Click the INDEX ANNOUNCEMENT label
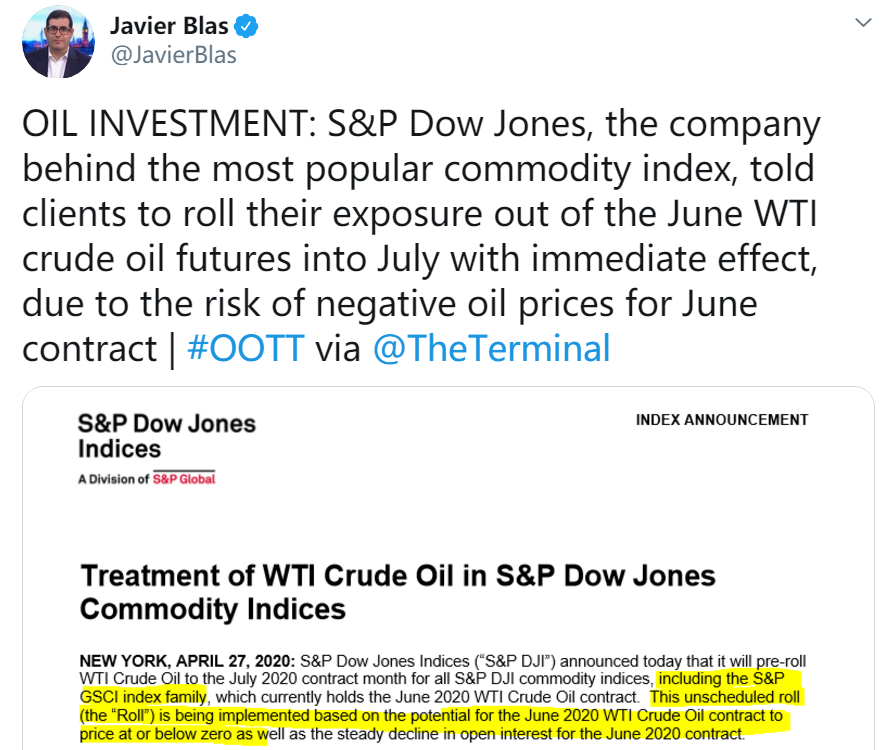 tap(722, 420)
